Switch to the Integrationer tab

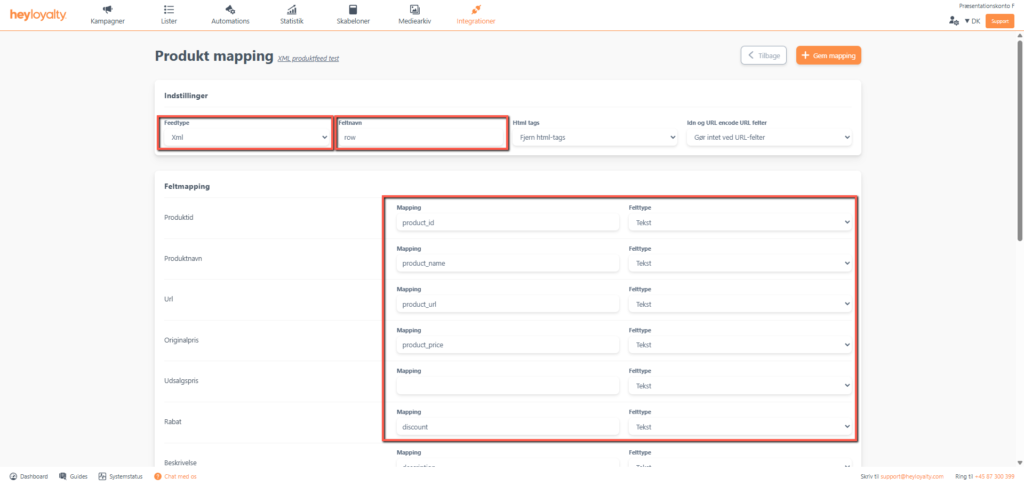(475, 15)
